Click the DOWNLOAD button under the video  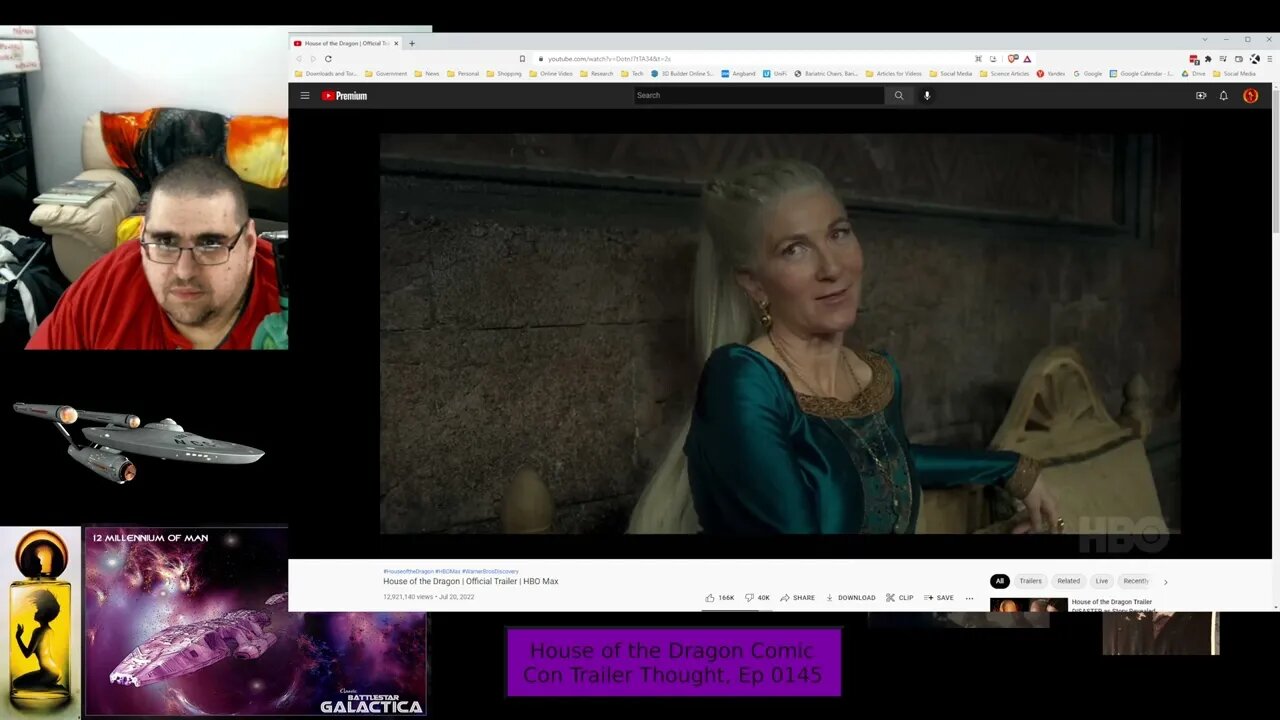pos(851,598)
